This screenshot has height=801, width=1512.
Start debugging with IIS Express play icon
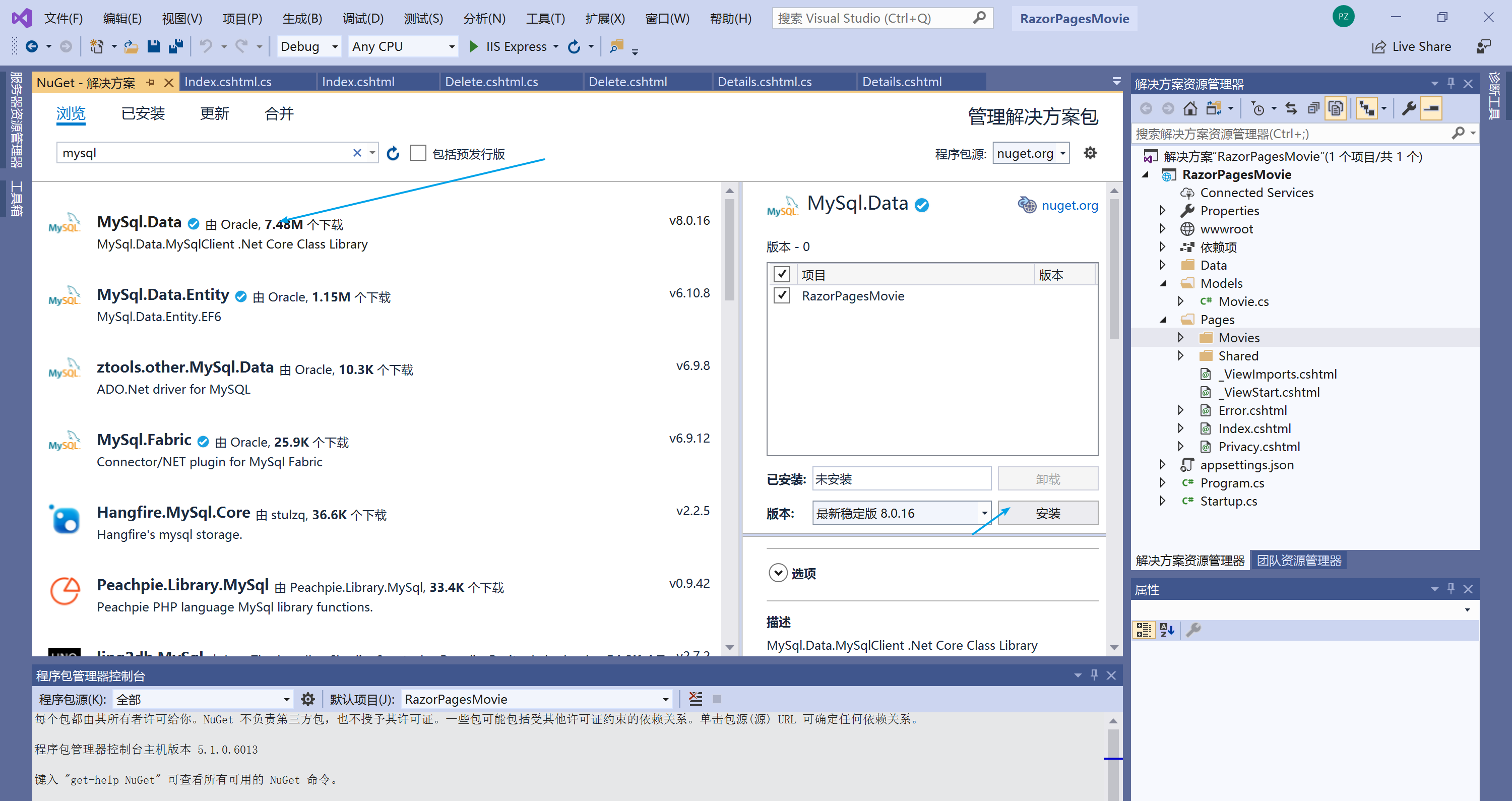point(474,46)
